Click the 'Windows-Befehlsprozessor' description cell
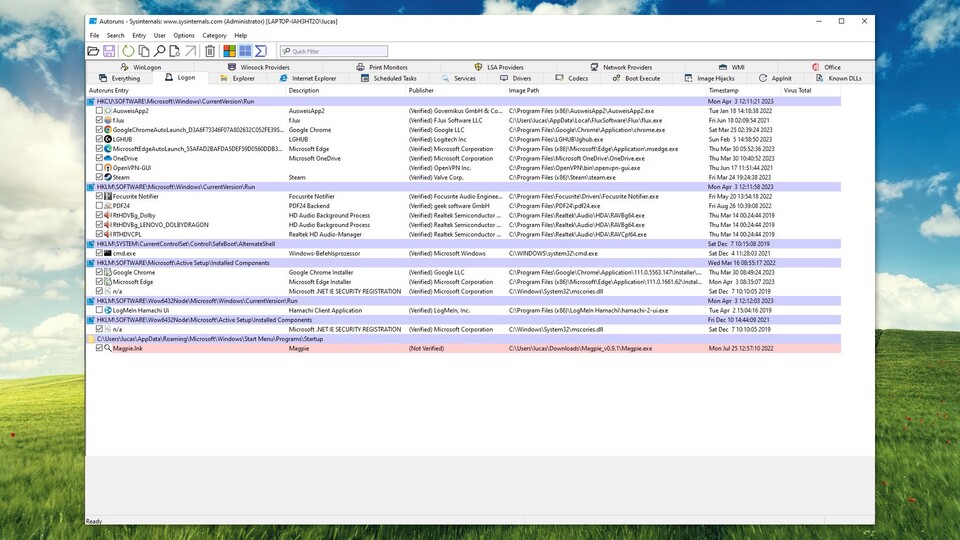Screen dimensions: 960x540 pyautogui.click(x=324, y=253)
